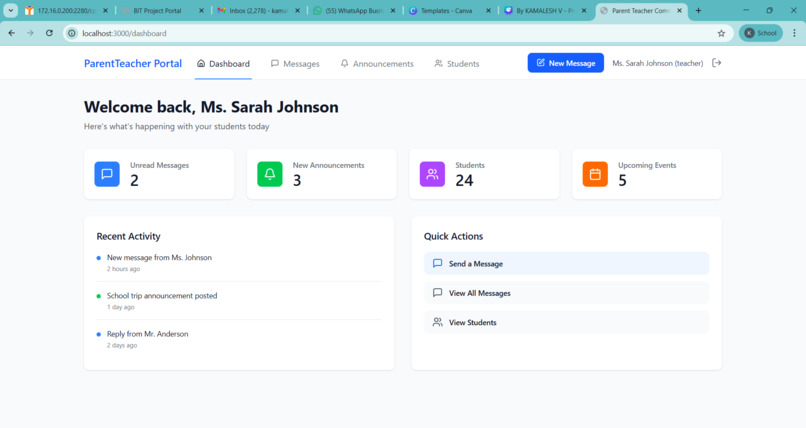Click the '2 days ago' timestamp
The width and height of the screenshot is (806, 428).
tap(122, 345)
